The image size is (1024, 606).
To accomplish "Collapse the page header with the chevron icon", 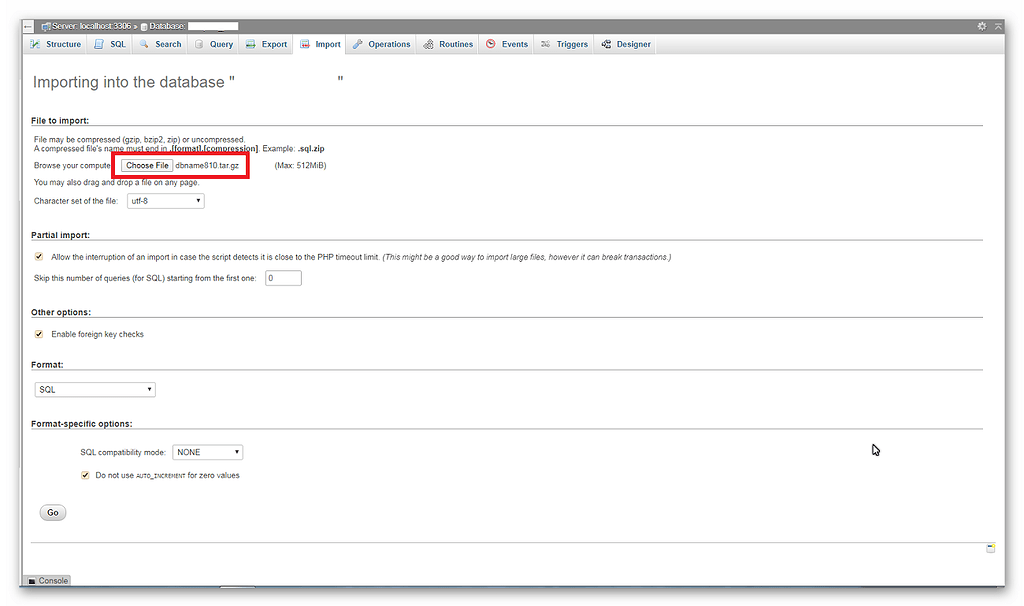I will tap(997, 26).
